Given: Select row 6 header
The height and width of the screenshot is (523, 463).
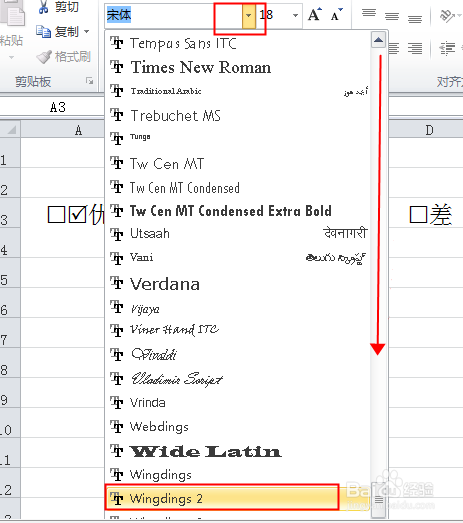Looking at the screenshot, I should coord(10,303).
